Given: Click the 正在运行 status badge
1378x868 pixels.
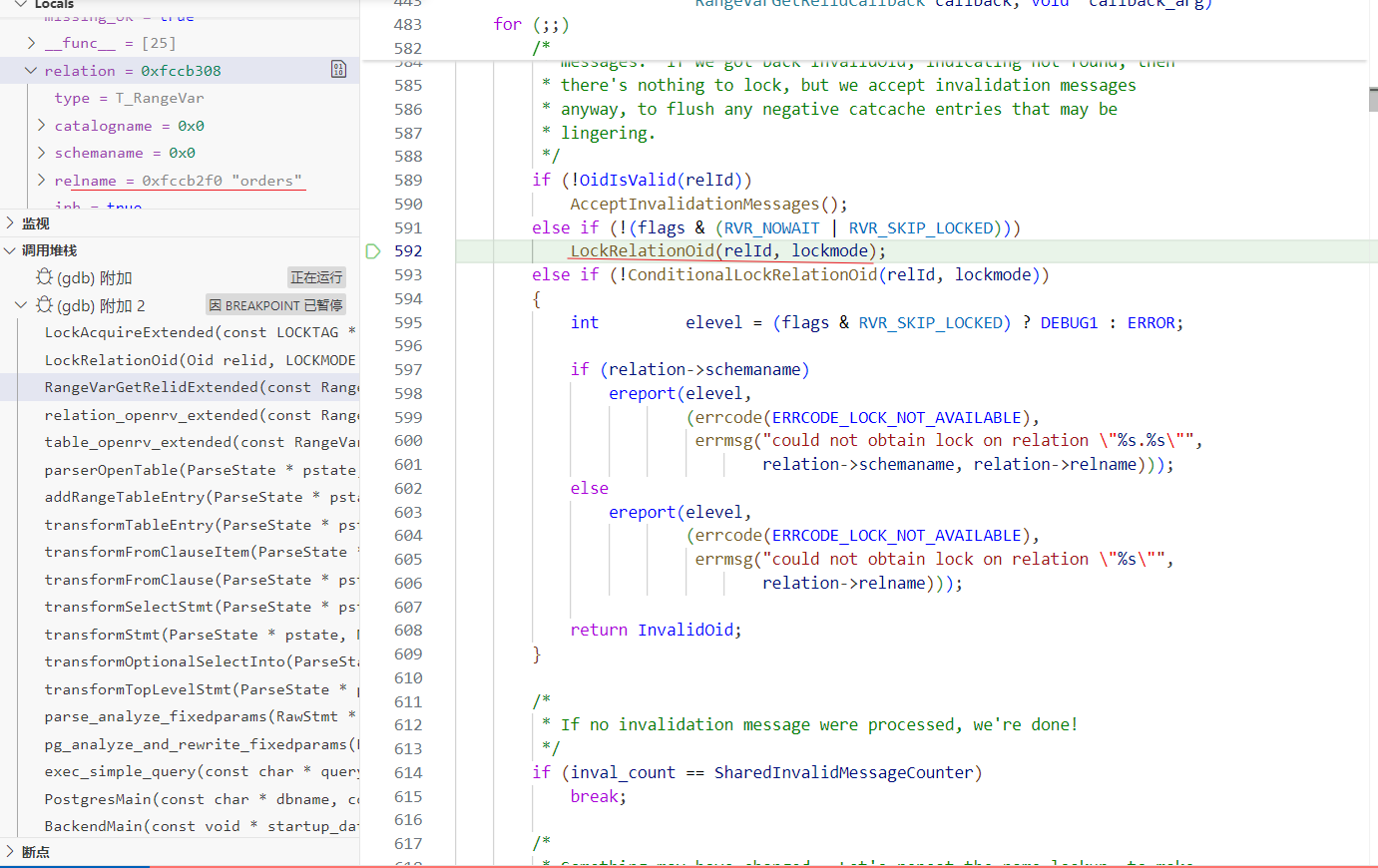Looking at the screenshot, I should coord(316,277).
